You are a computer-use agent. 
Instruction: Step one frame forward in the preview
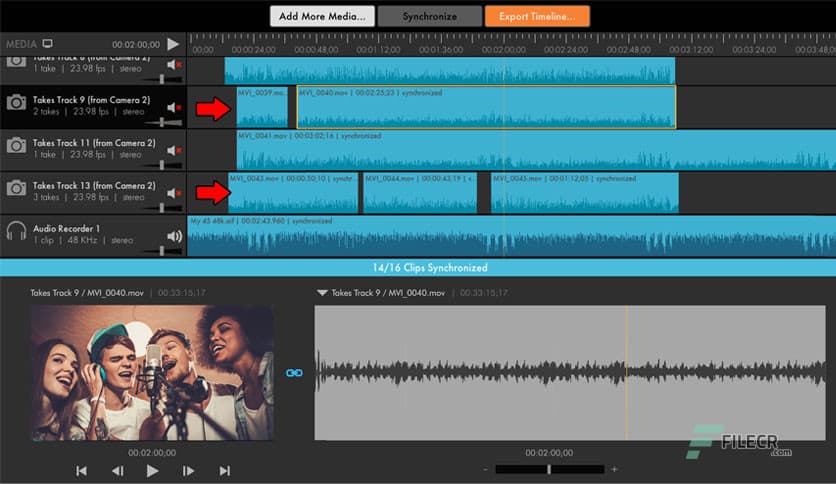(188, 471)
